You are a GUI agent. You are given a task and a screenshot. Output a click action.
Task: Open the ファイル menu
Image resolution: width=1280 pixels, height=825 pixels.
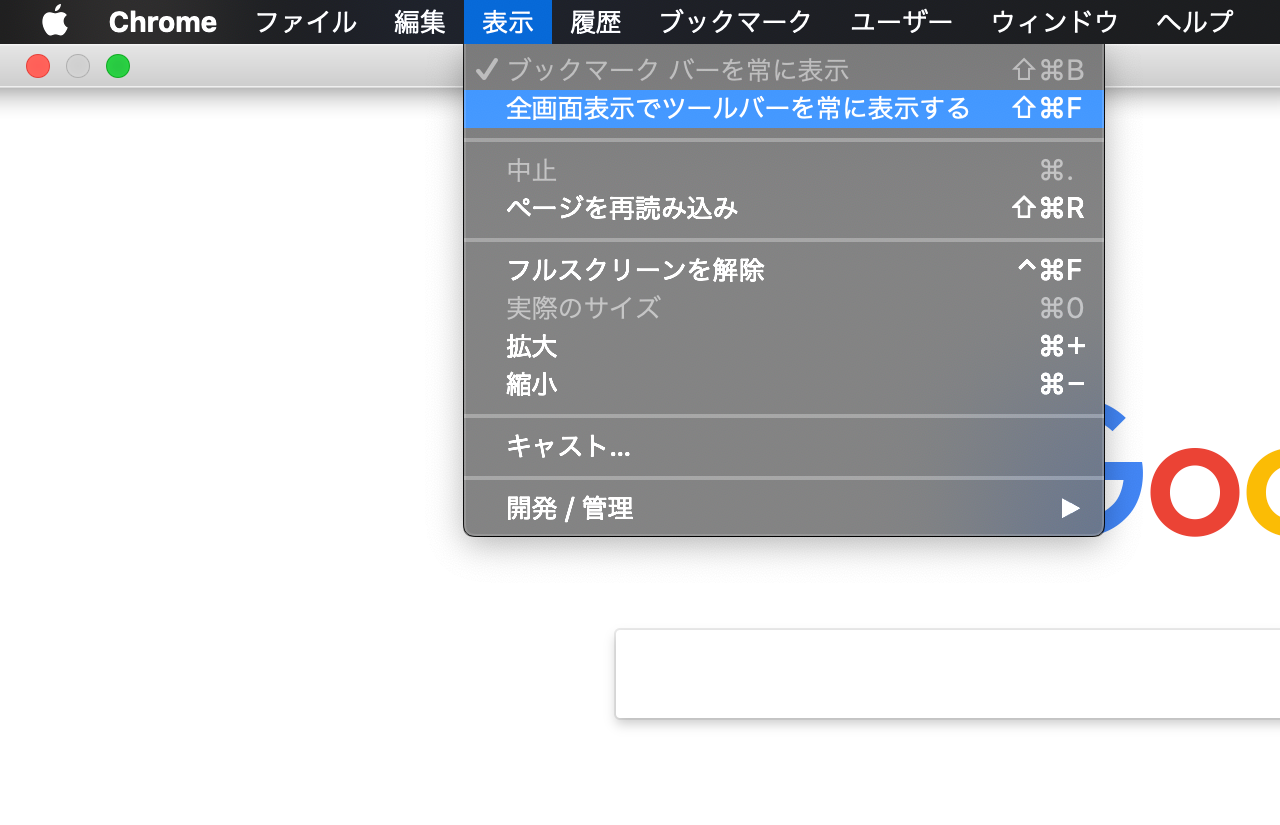pyautogui.click(x=305, y=21)
